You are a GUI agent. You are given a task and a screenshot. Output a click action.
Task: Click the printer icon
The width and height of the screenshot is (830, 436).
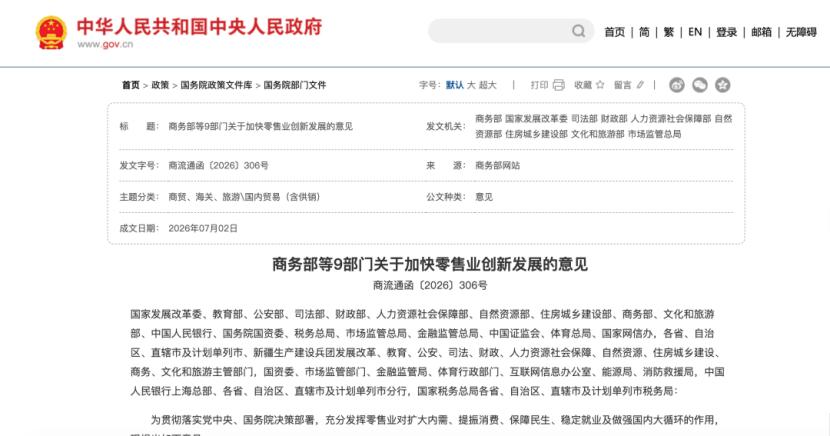[558, 85]
